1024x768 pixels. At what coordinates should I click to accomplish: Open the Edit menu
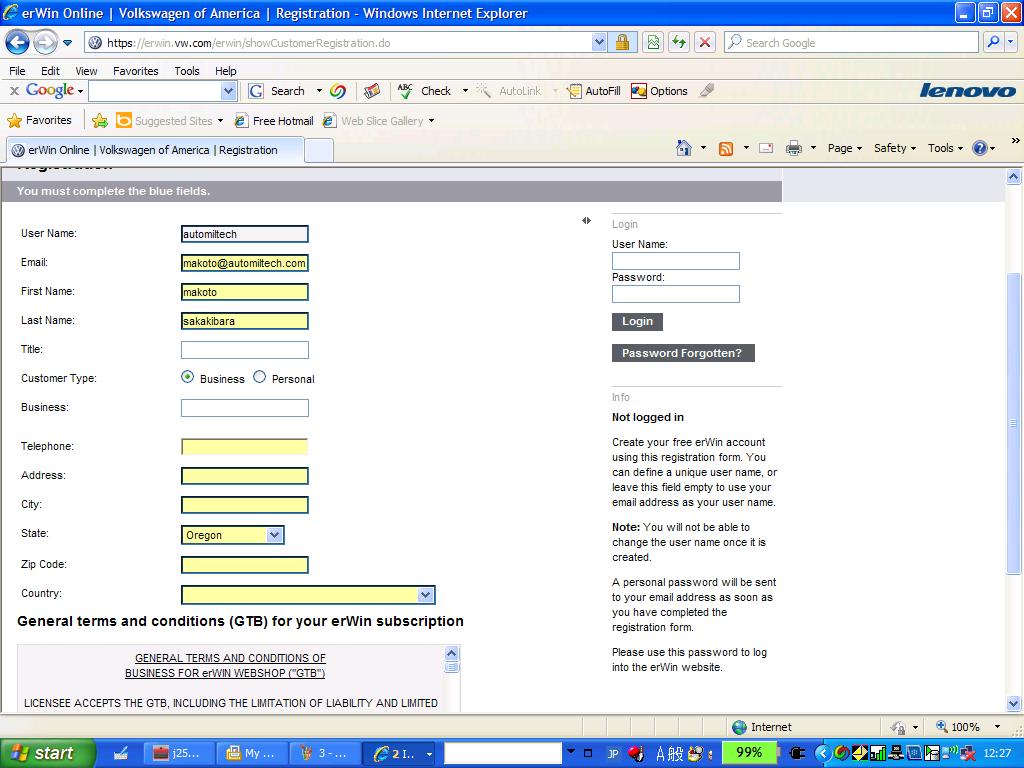[50, 71]
